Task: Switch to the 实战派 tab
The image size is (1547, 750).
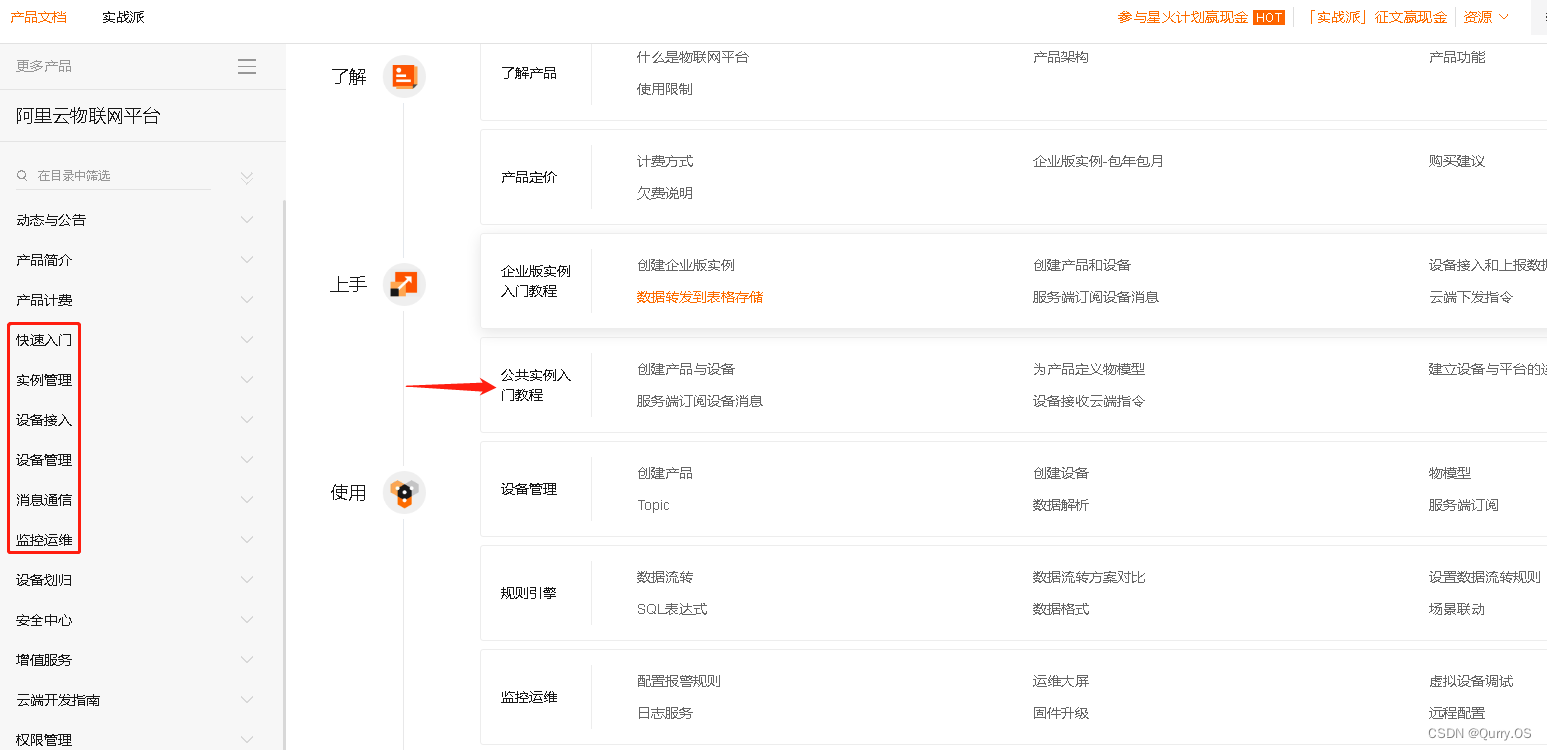Action: click(x=123, y=17)
